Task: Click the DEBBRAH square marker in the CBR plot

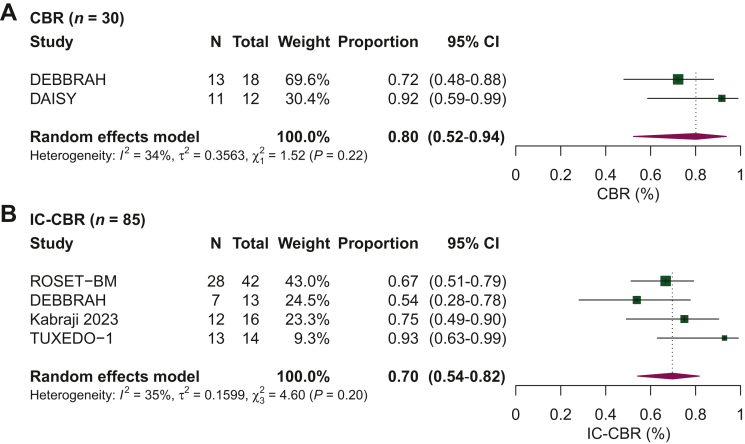Action: [678, 79]
